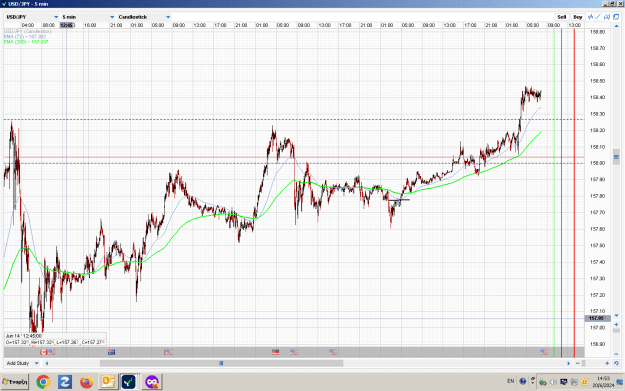
Task: Detach chart using the window pop-out icon
Action: point(616,17)
